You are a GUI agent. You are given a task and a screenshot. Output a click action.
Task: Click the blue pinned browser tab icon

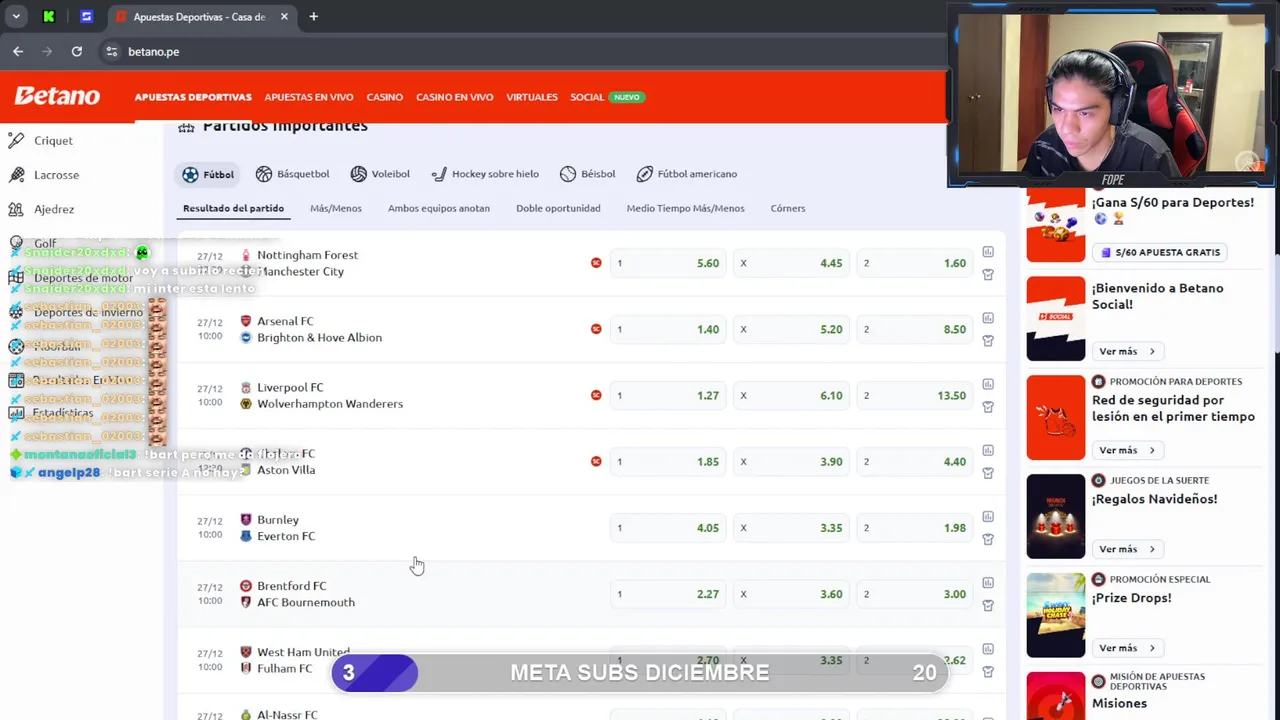[x=86, y=17]
